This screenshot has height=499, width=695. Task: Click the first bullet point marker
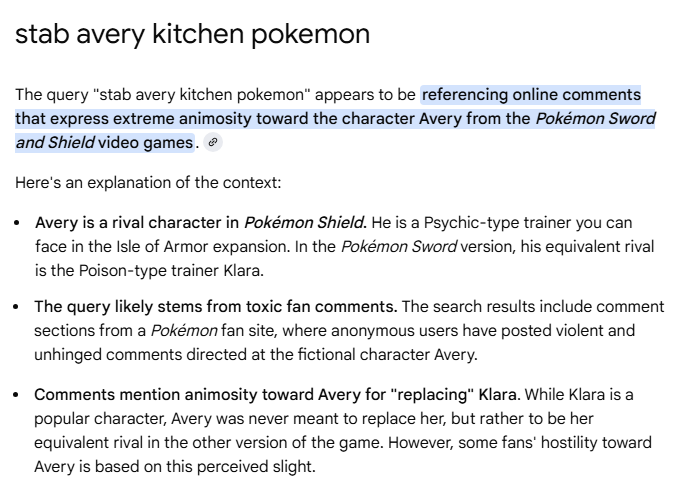pyautogui.click(x=20, y=222)
